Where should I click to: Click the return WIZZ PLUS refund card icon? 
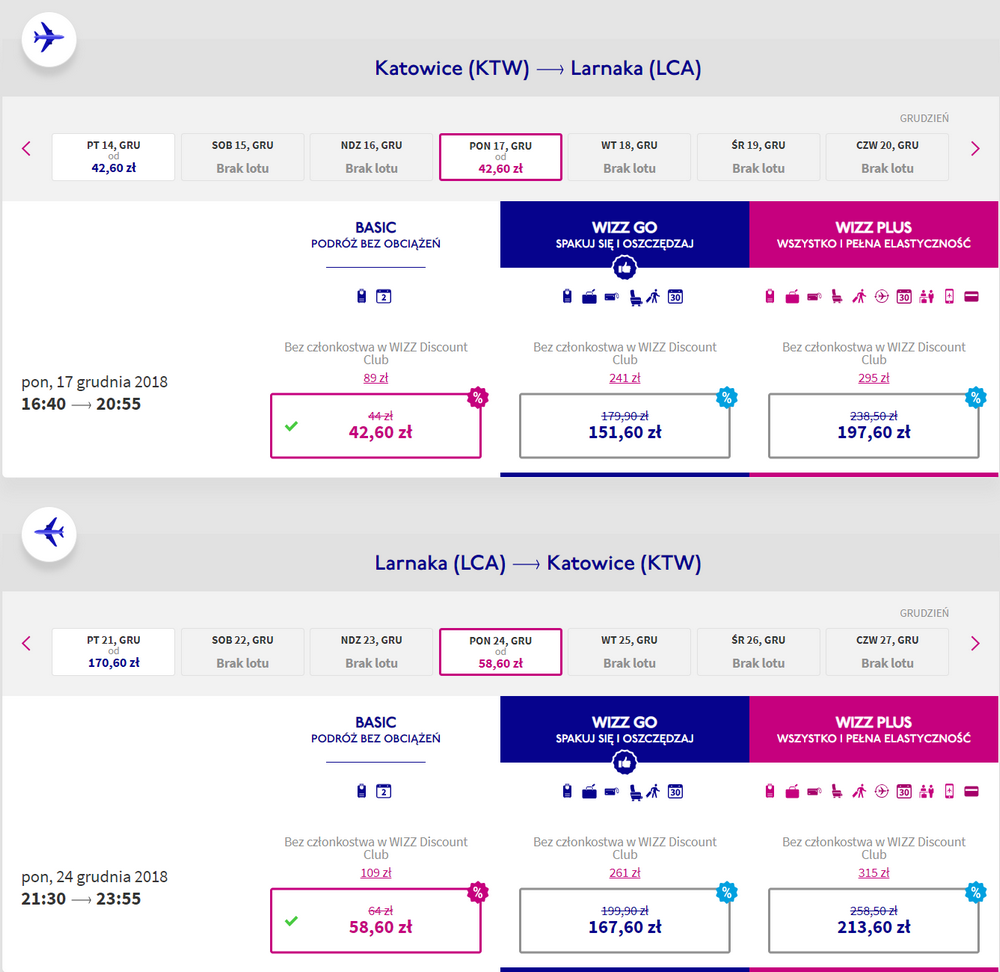(971, 792)
